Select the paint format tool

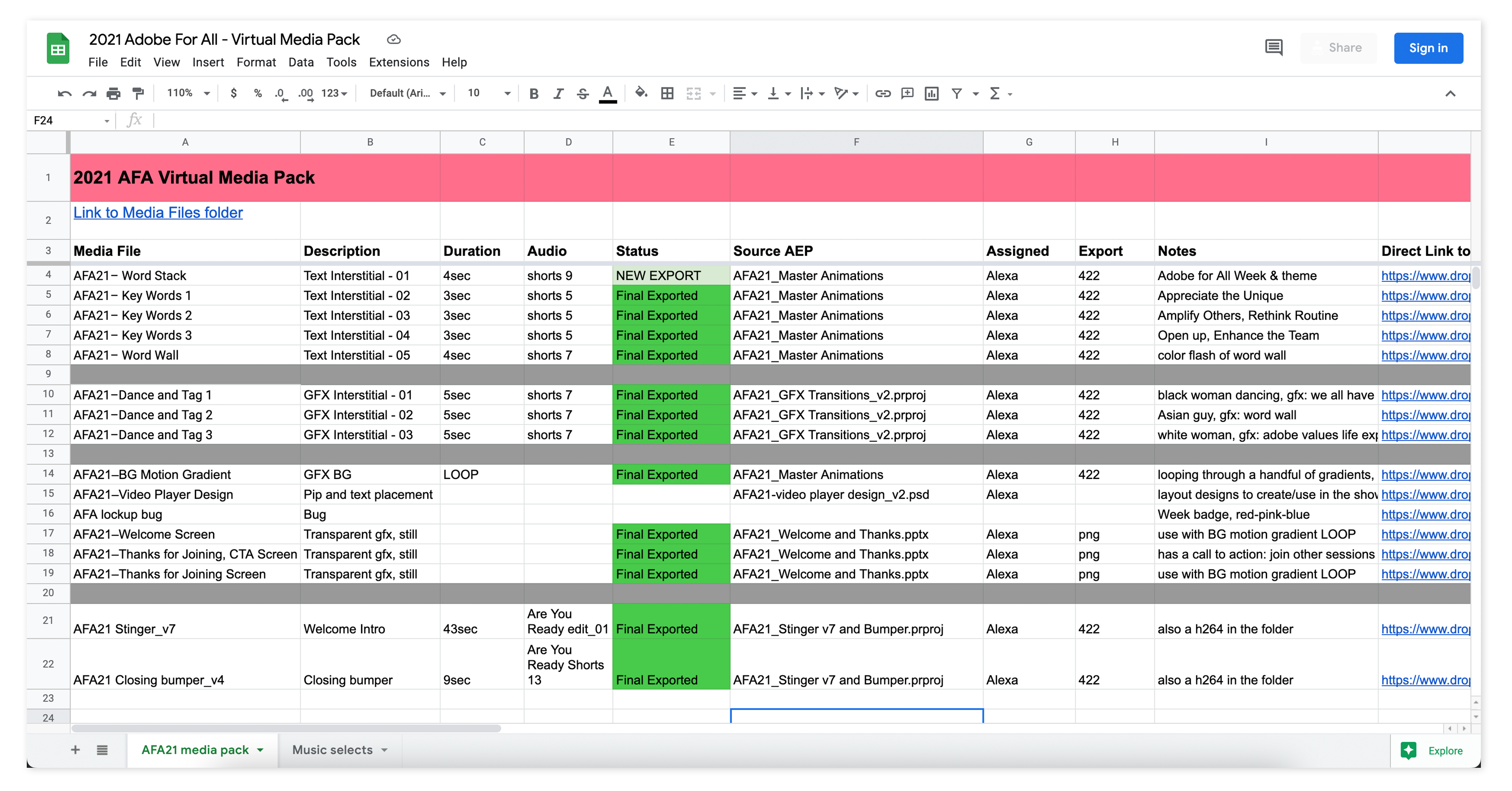click(x=138, y=93)
